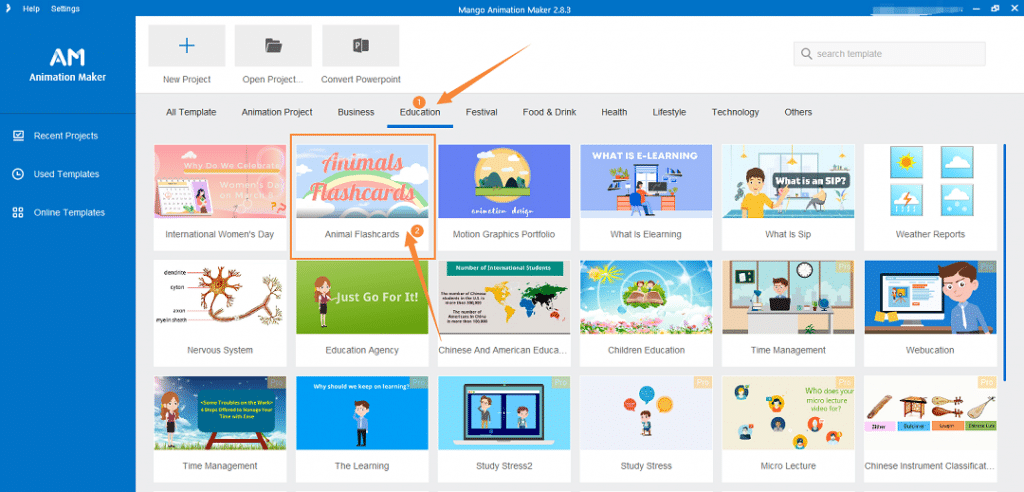Switch to the Food & Drink tab

pos(549,112)
